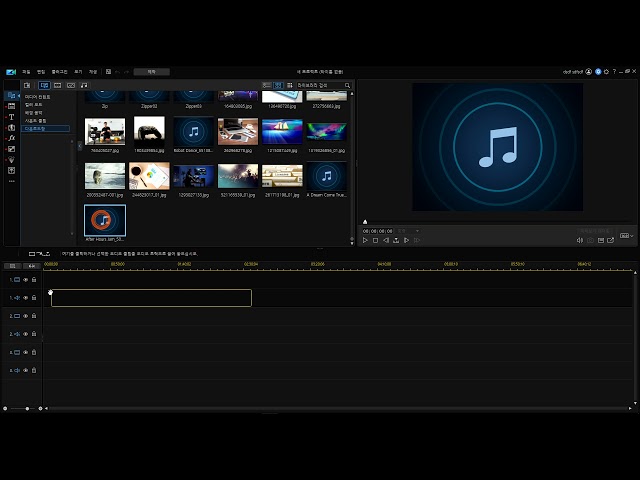640x480 pixels.
Task: Switch library to details list view
Action: [267, 85]
